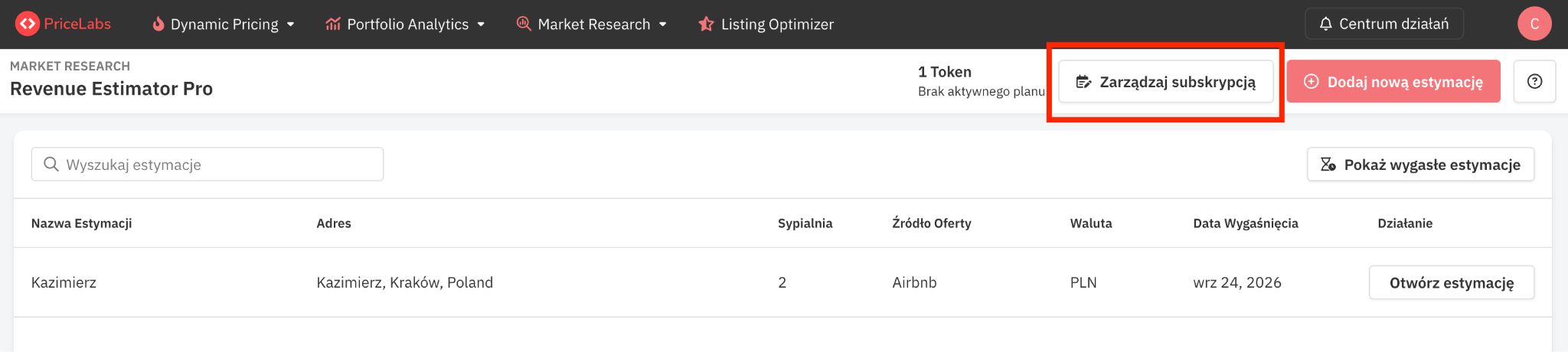Click the PriceLabs logo icon
Viewport: 1568px width, 352px height.
[x=27, y=24]
